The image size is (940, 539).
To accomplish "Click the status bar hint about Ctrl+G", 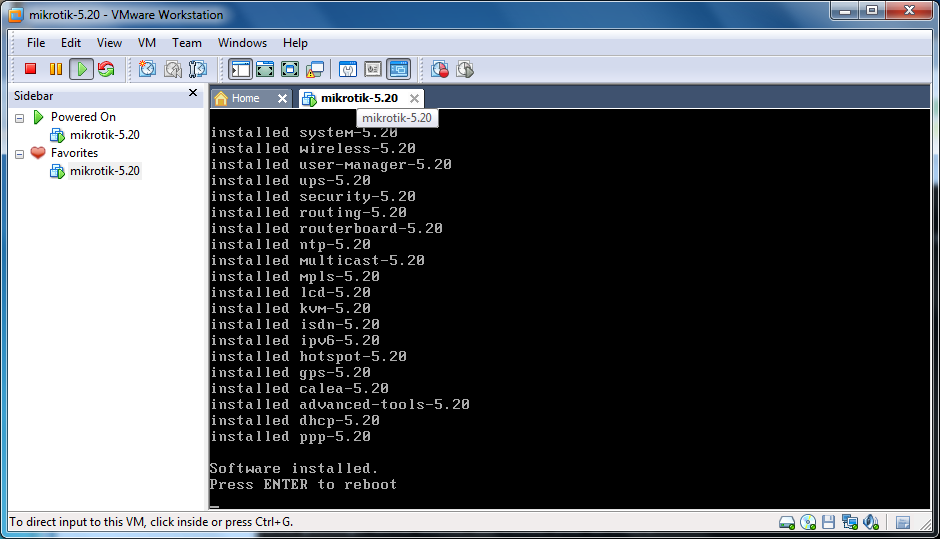I will tap(151, 522).
